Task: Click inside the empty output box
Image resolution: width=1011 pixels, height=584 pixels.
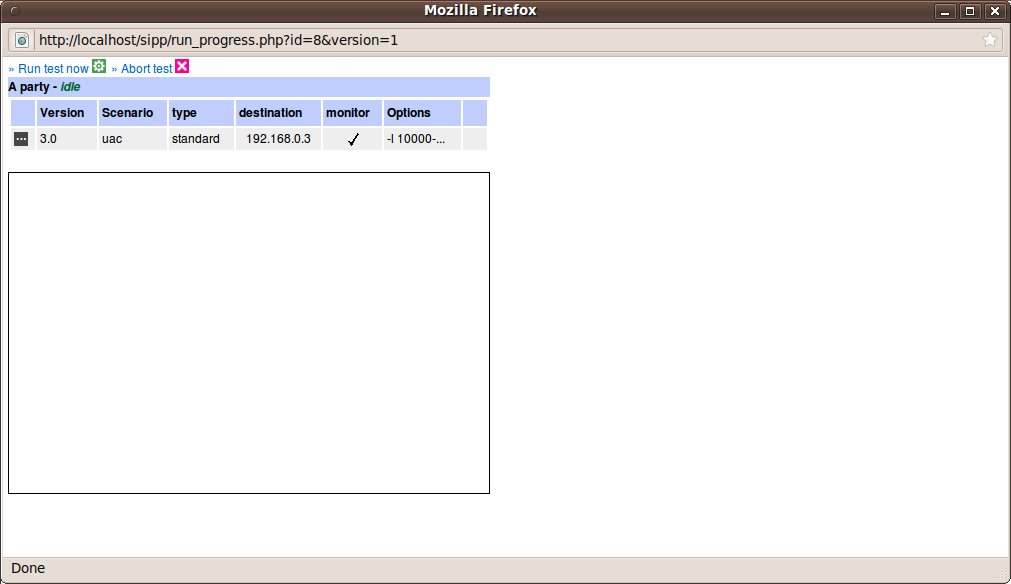Action: (249, 333)
